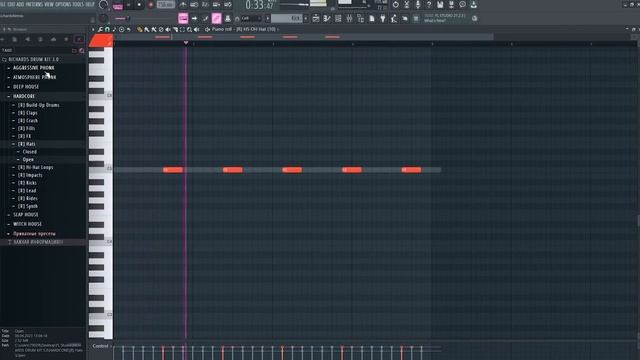Open the OPTIONS menu
The width and height of the screenshot is (640, 360).
coord(63,4)
